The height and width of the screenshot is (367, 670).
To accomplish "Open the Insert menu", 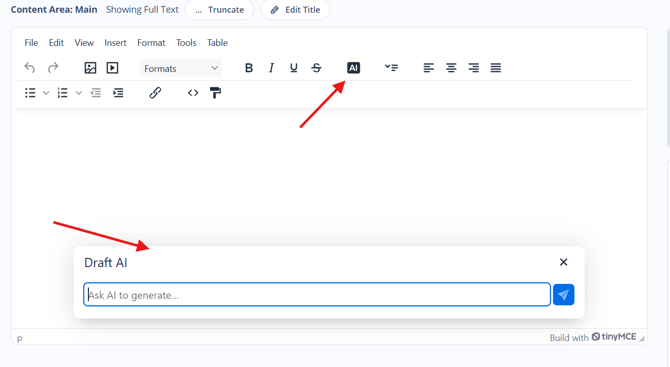I will [115, 43].
